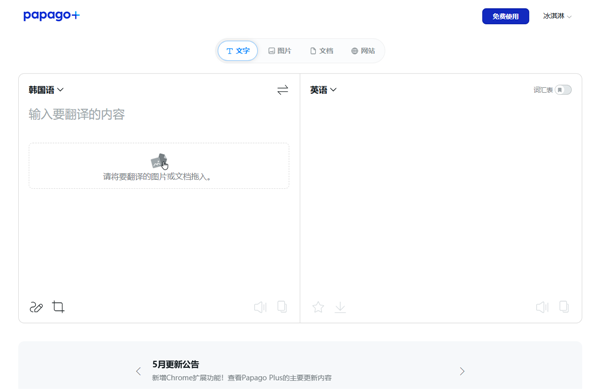Copy the translated text
This screenshot has width=600, height=390.
pos(564,307)
